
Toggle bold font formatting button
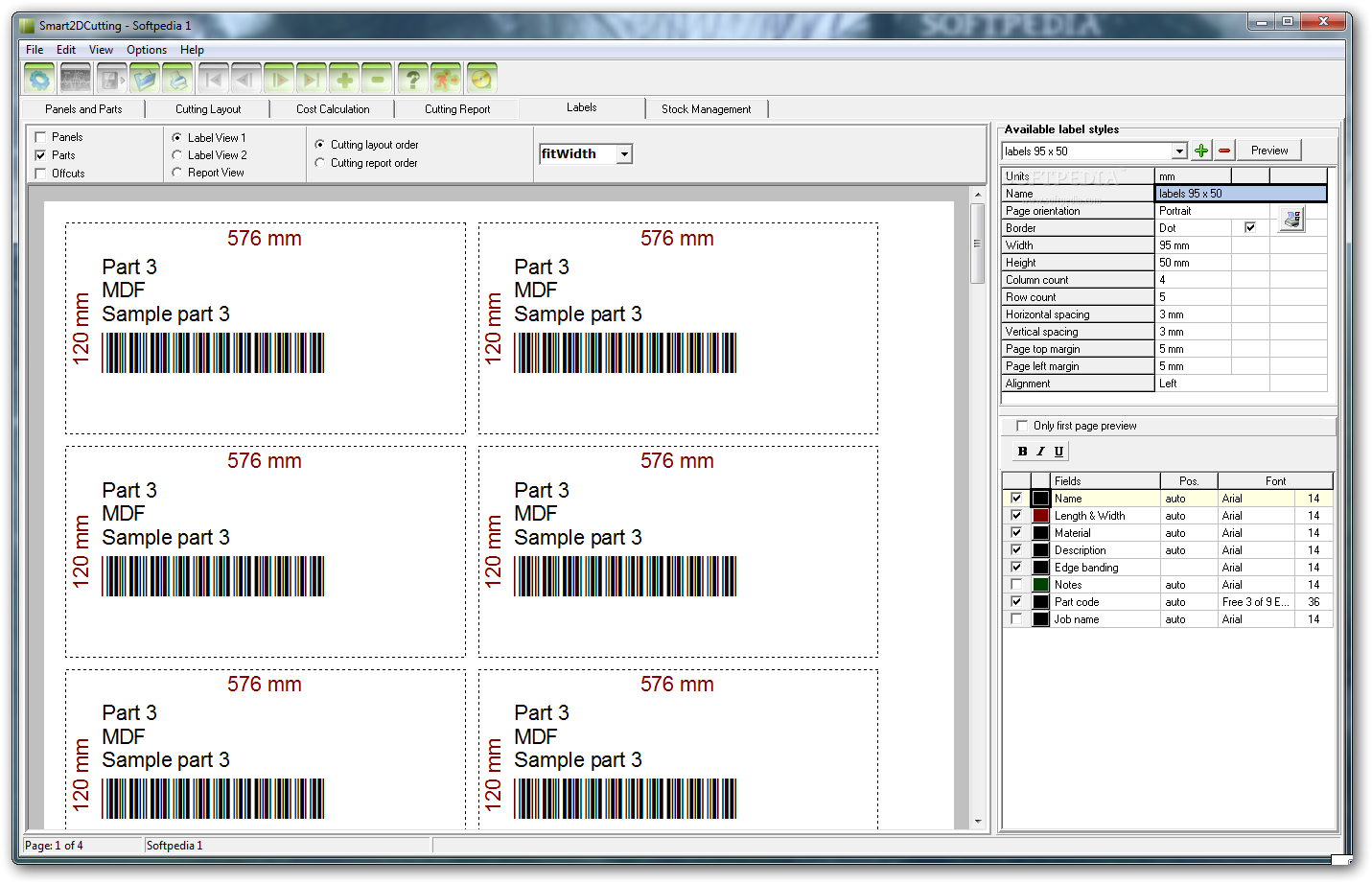tap(1022, 452)
